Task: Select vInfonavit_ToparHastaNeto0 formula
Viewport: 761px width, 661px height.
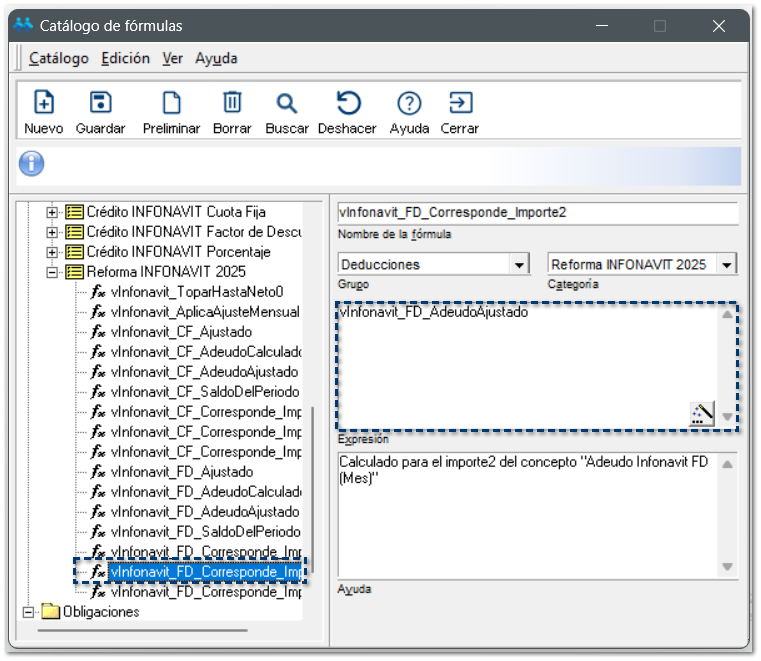Action: [197, 292]
